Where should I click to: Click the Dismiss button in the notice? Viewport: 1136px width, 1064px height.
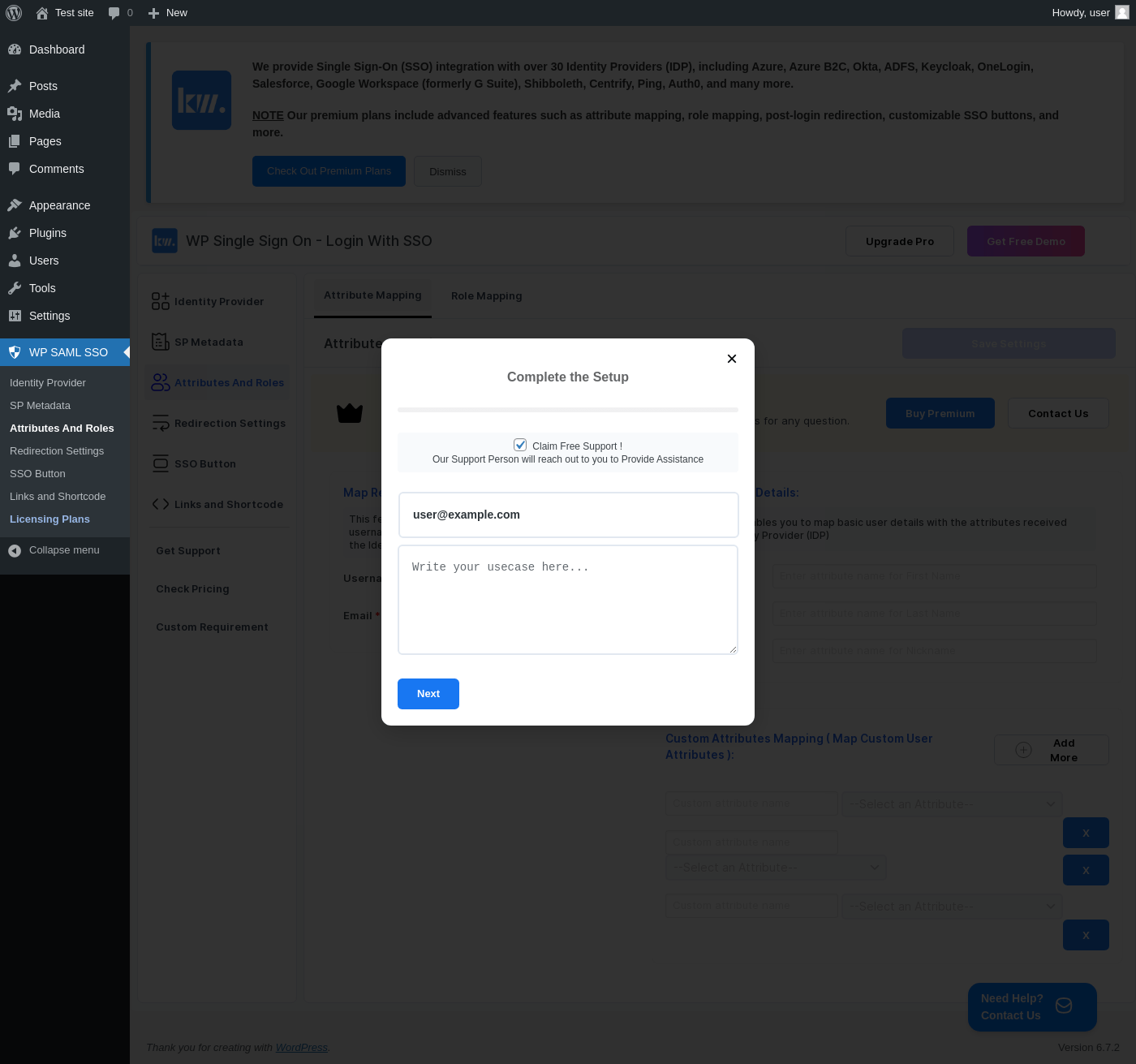448,171
